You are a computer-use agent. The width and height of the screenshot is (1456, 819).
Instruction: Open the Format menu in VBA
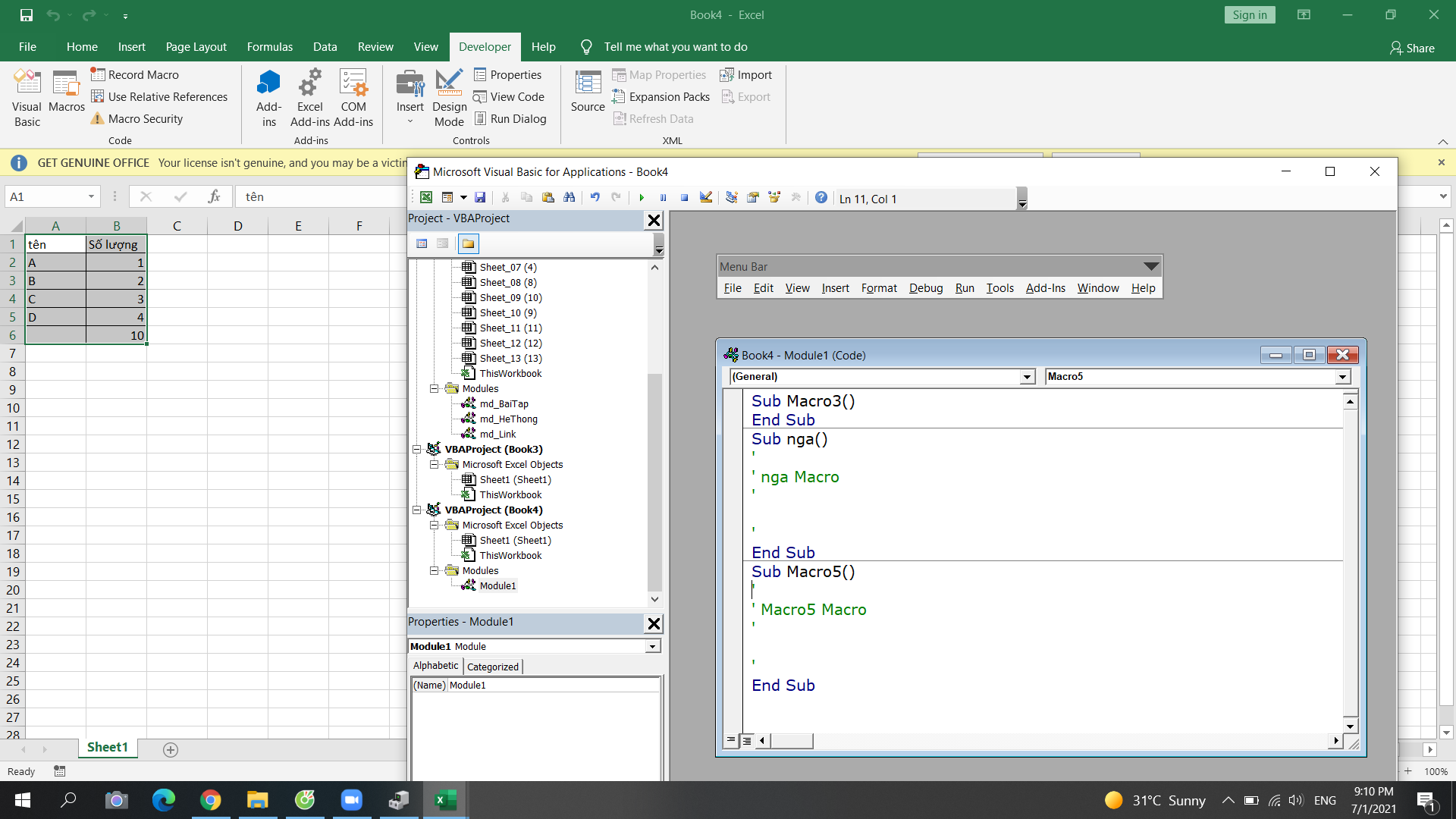[x=879, y=288]
